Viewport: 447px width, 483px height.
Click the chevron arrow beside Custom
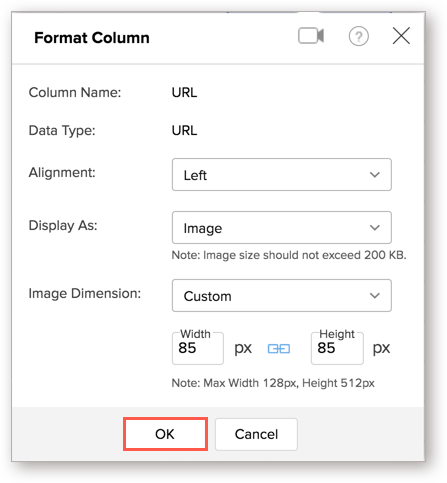pyautogui.click(x=375, y=296)
